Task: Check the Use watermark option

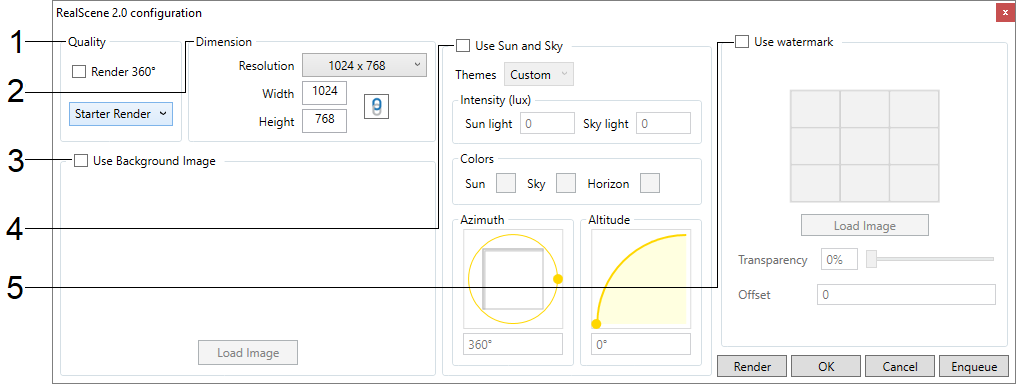Action: (742, 42)
